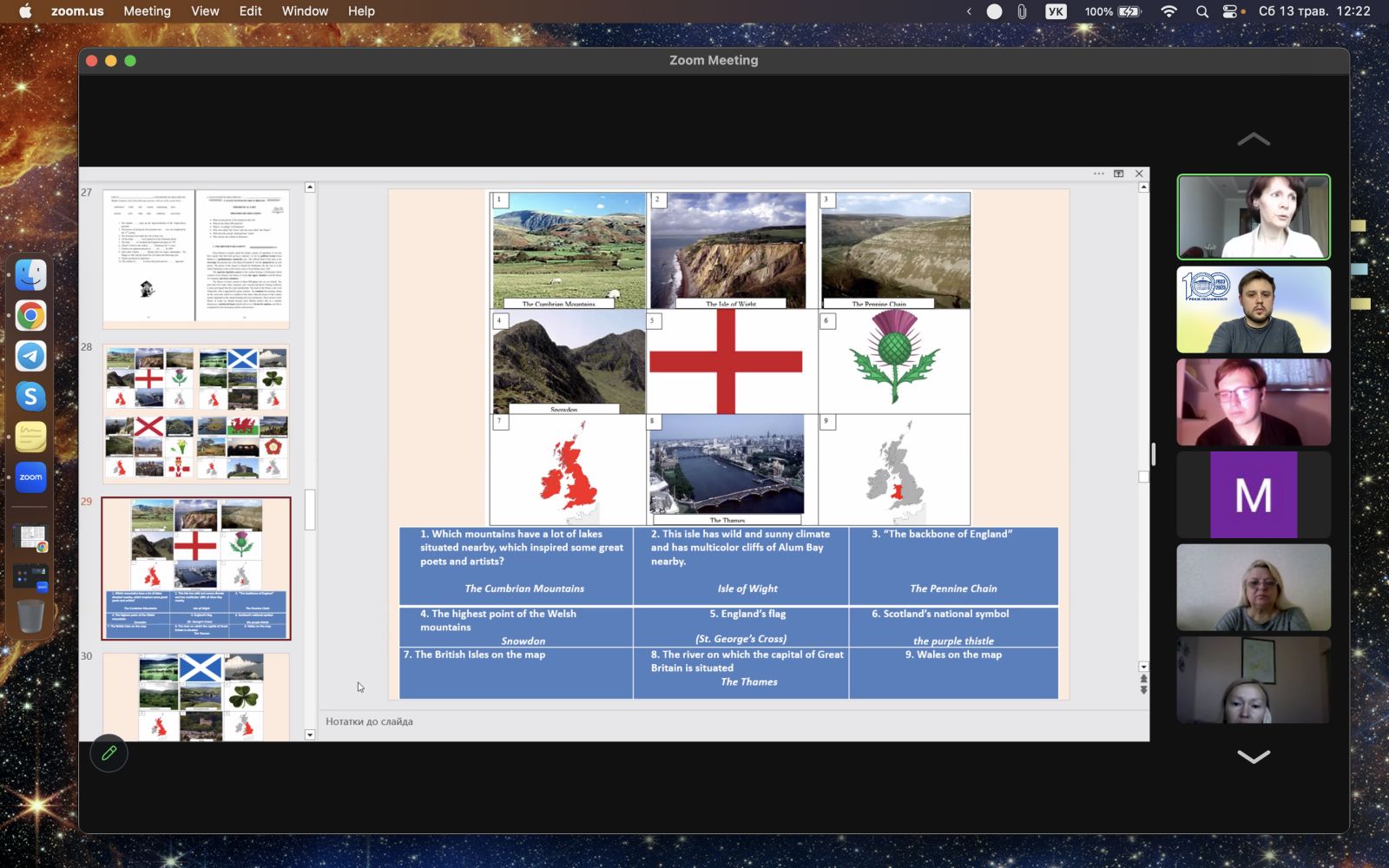This screenshot has width=1389, height=868.
Task: Click the 'Нотатки до слайда' notes area
Action: (369, 721)
